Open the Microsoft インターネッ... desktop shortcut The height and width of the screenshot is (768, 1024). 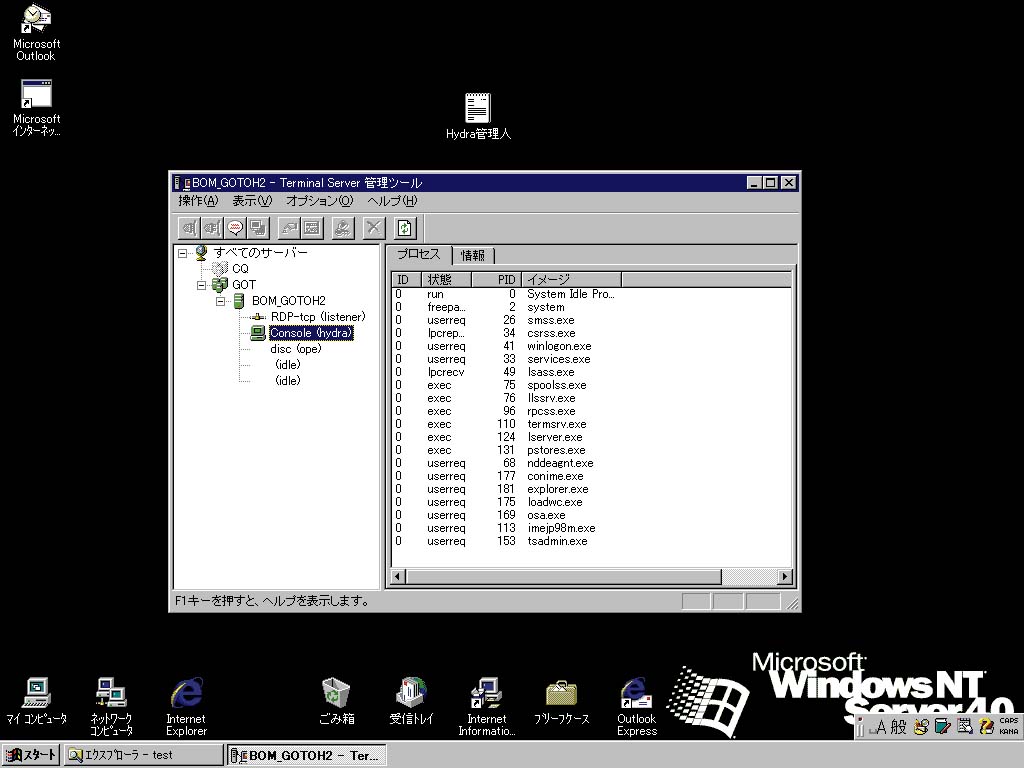[x=37, y=108]
